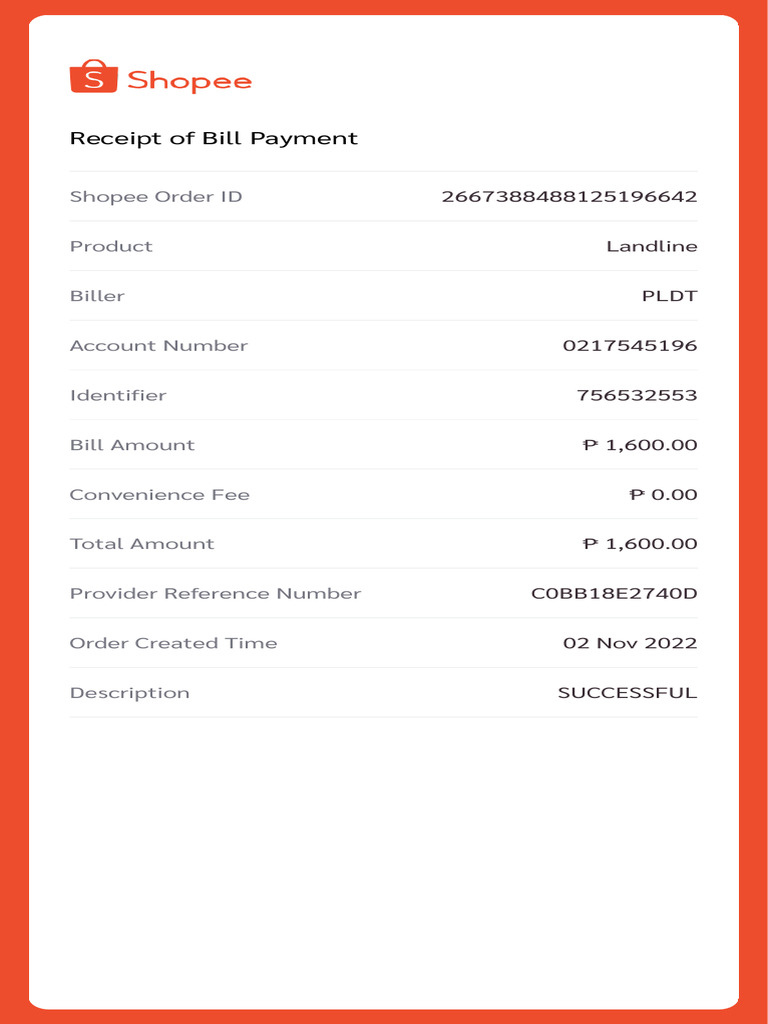Click the Biller field label
This screenshot has height=1024, width=768.
[x=97, y=296]
